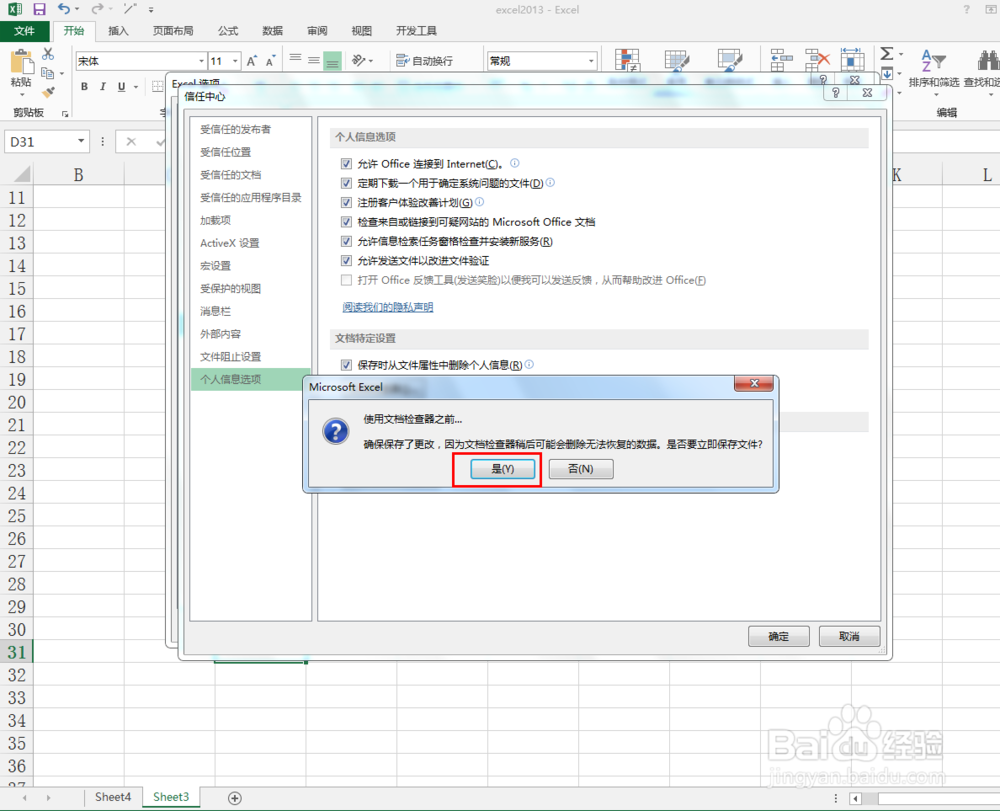
Task: Switch to the 插入 ribbon tab
Action: click(x=118, y=30)
